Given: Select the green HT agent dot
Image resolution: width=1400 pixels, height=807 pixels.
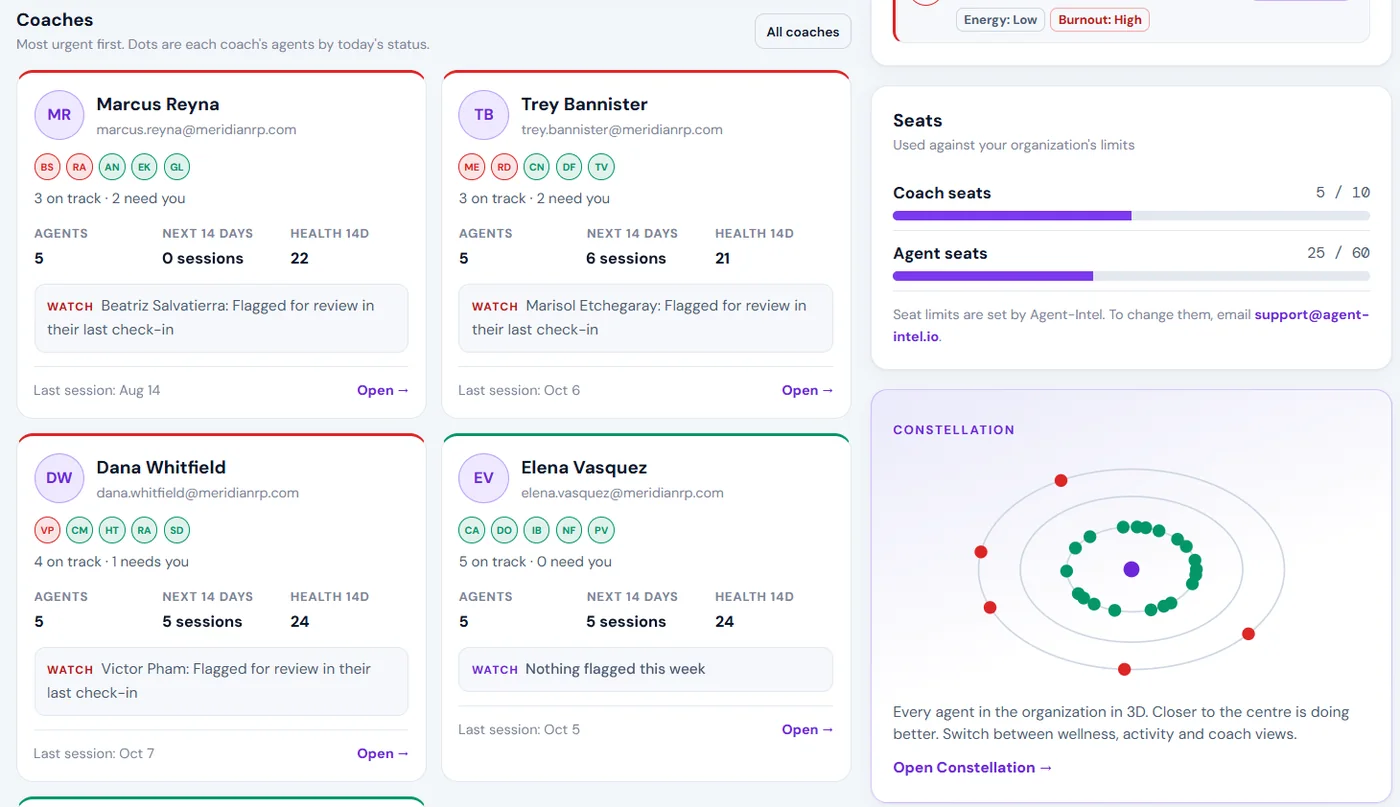Looking at the screenshot, I should (112, 530).
